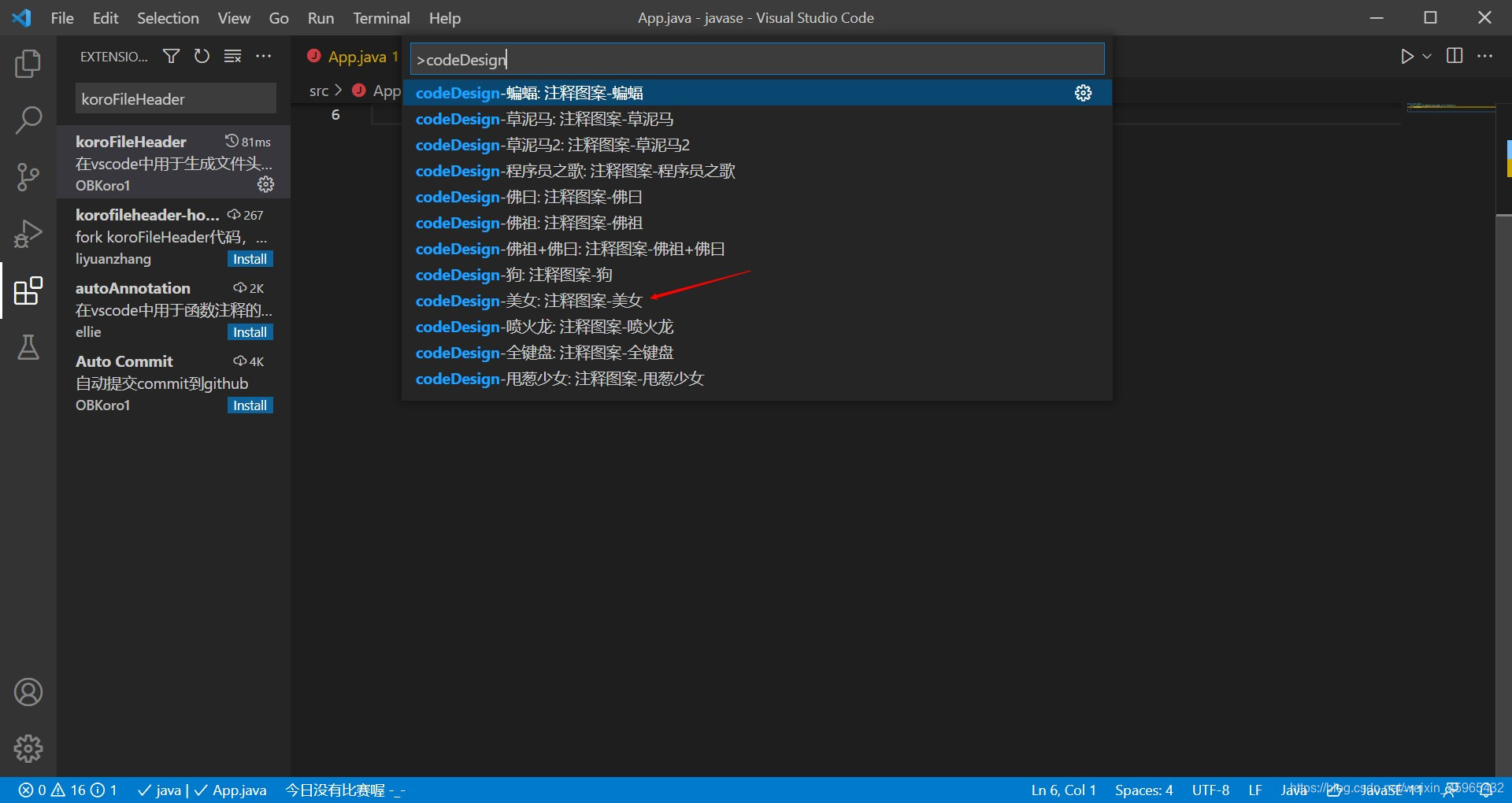Install the Auto Commit extension
Image resolution: width=1512 pixels, height=803 pixels.
[x=250, y=405]
